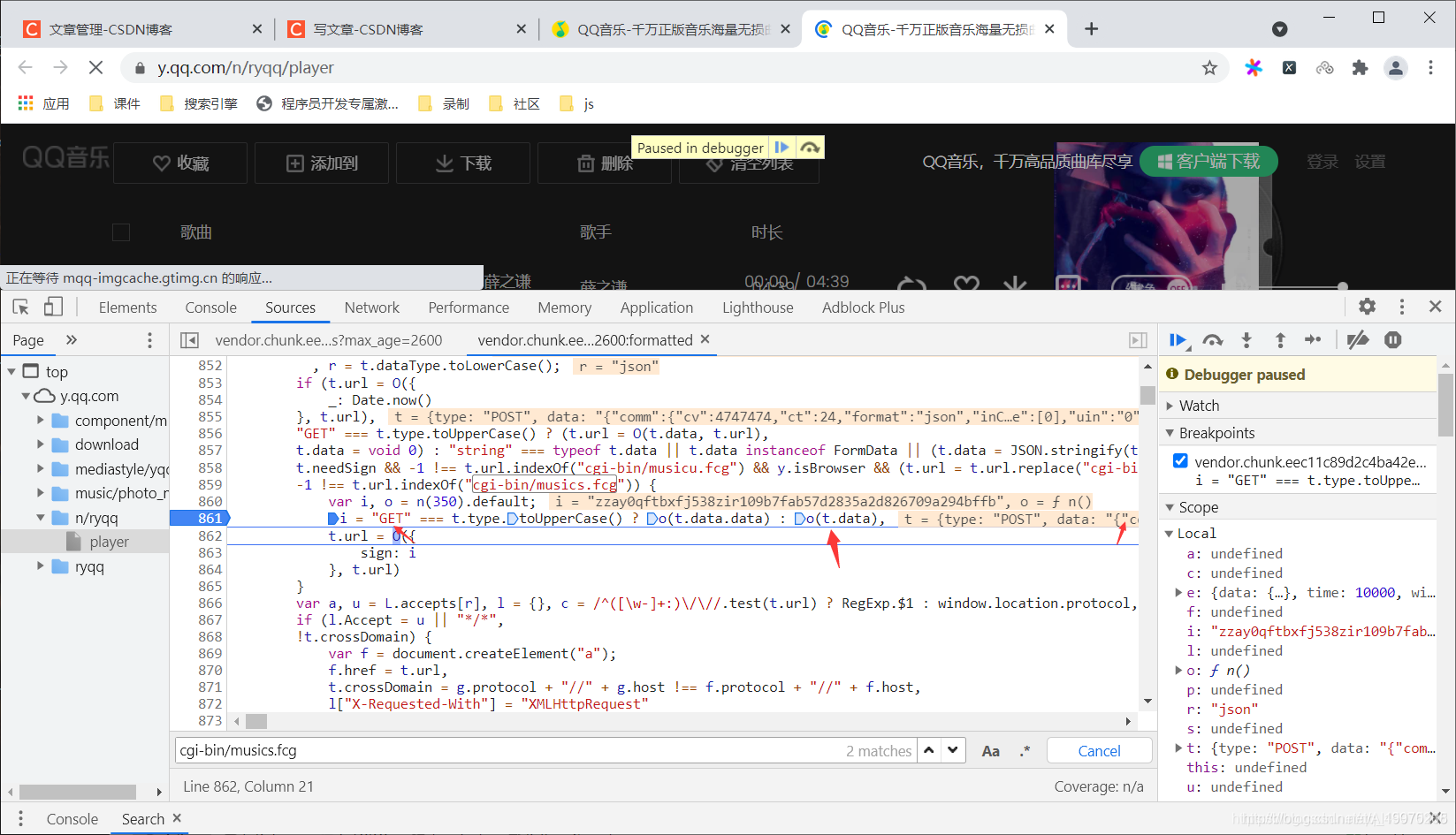Open the Network tab
Image resolution: width=1456 pixels, height=835 pixels.
pos(371,307)
